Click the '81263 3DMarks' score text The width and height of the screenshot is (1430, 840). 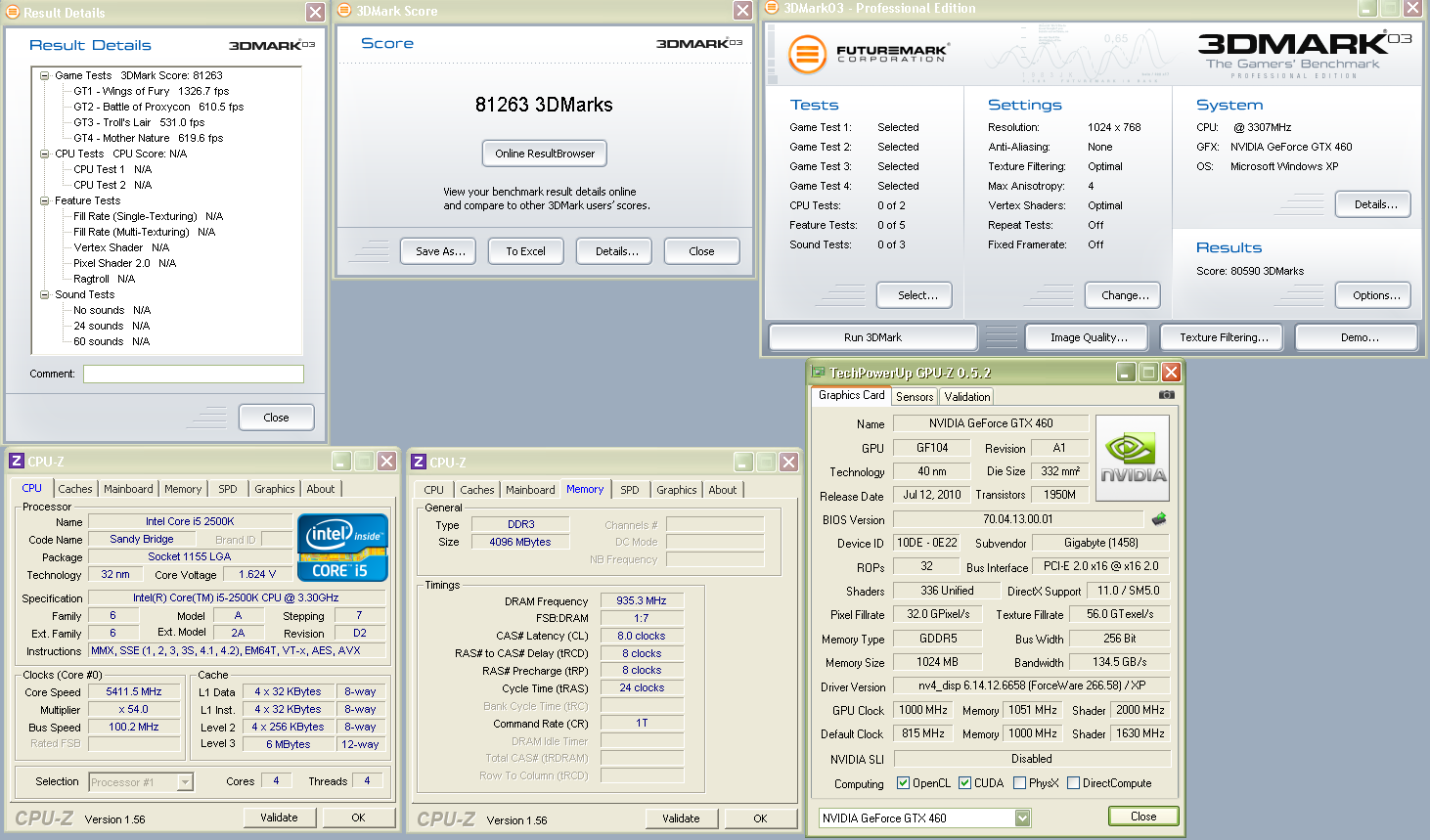point(544,105)
